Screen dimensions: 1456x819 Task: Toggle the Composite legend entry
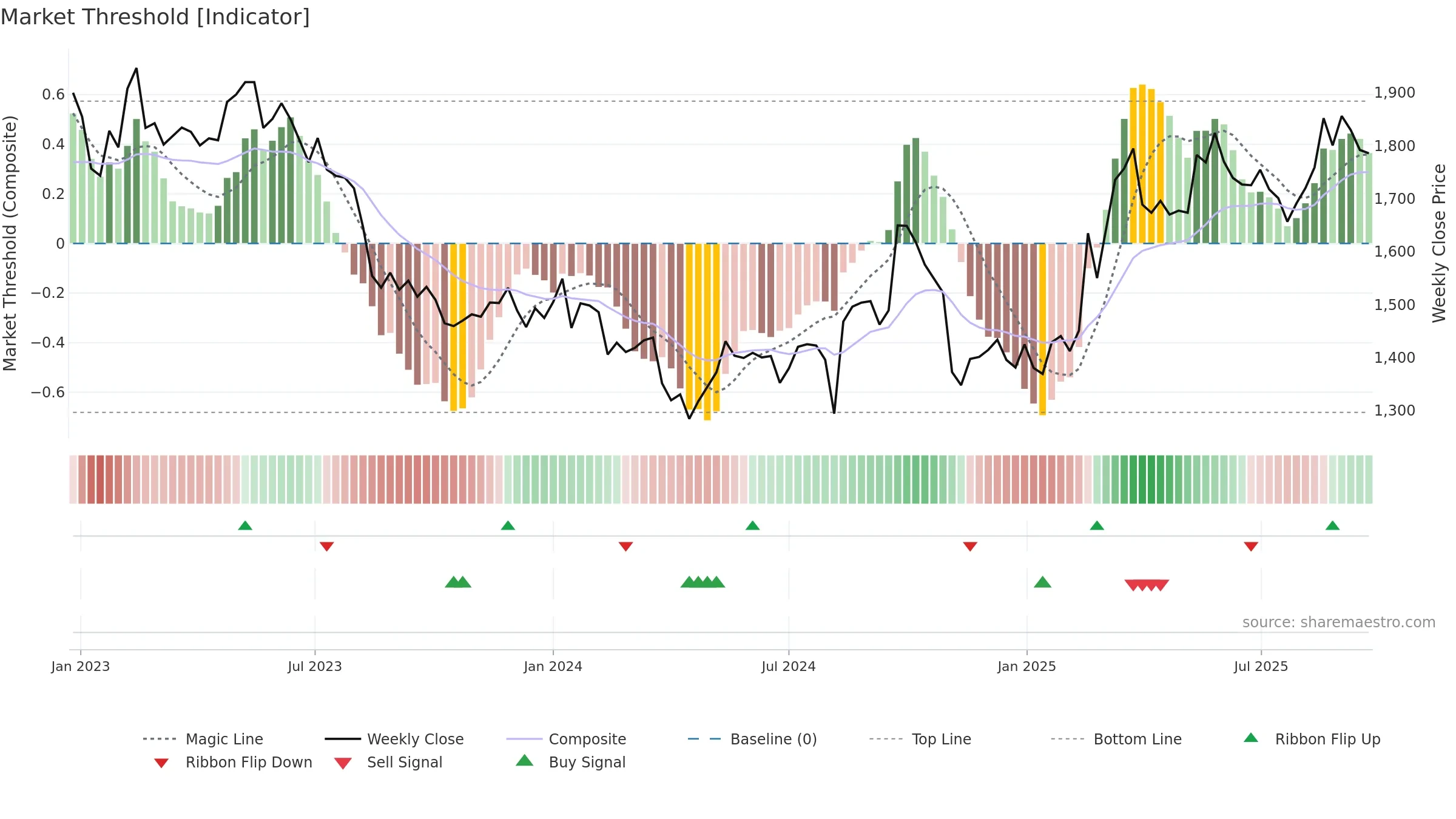pos(566,739)
